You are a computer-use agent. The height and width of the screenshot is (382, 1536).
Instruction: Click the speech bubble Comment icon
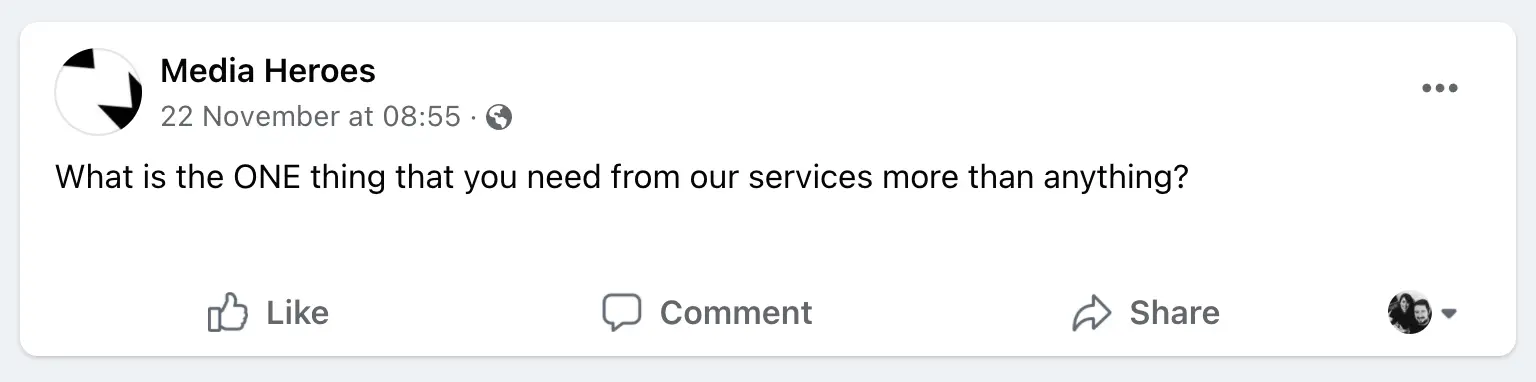pyautogui.click(x=621, y=312)
